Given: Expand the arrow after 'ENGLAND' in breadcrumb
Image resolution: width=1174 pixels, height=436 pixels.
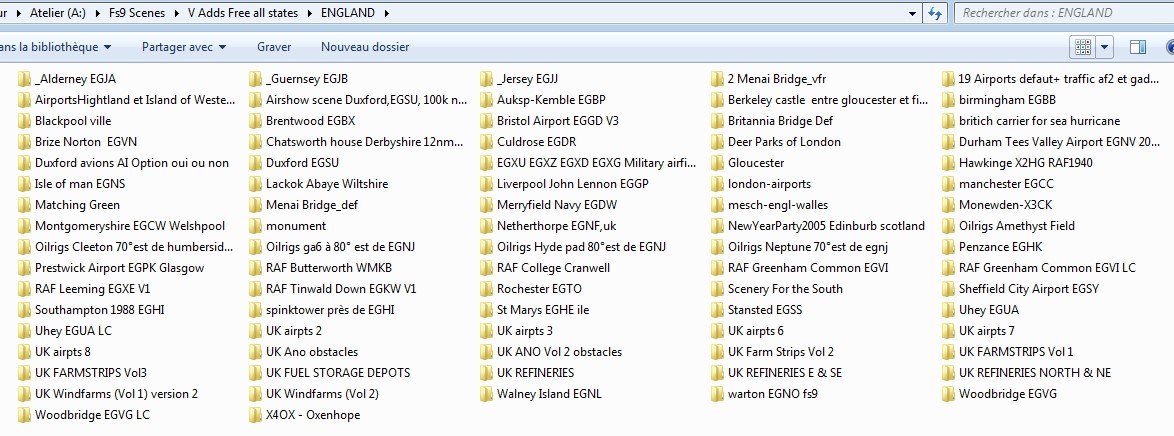Looking at the screenshot, I should click(x=386, y=13).
